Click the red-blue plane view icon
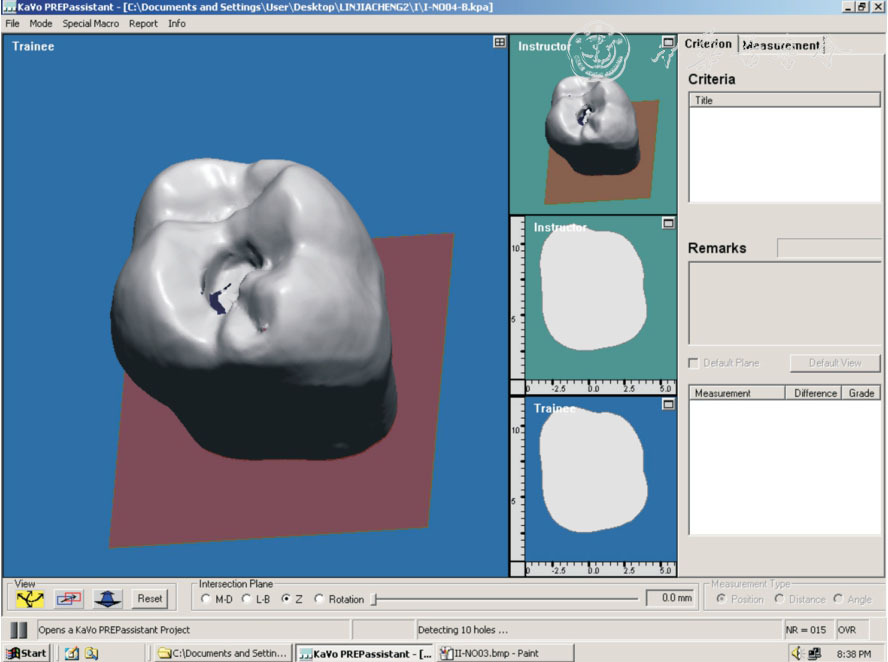The height and width of the screenshot is (662, 888). pyautogui.click(x=69, y=599)
